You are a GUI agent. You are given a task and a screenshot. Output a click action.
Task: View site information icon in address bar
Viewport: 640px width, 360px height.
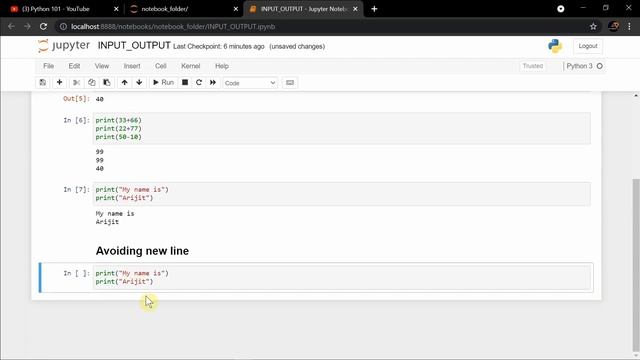pos(63,27)
